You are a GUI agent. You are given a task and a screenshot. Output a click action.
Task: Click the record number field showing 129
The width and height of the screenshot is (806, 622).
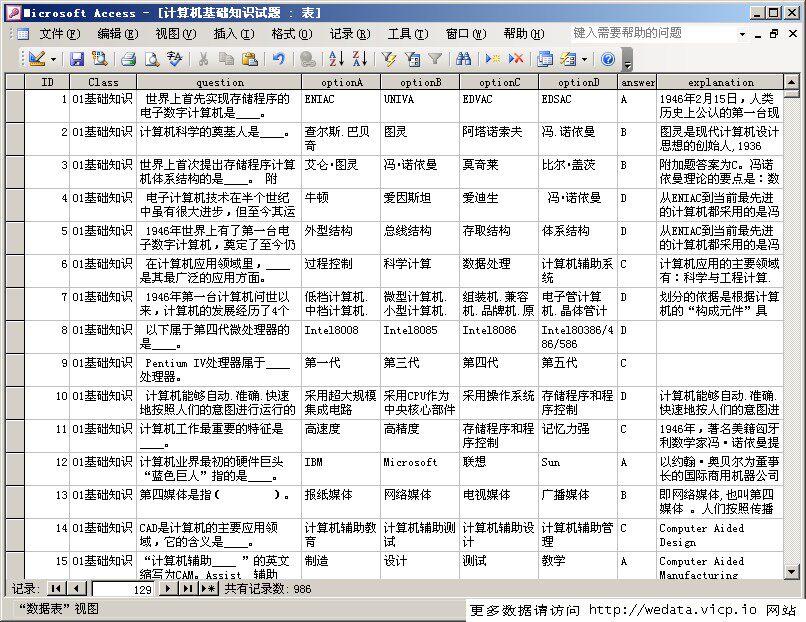[x=123, y=589]
